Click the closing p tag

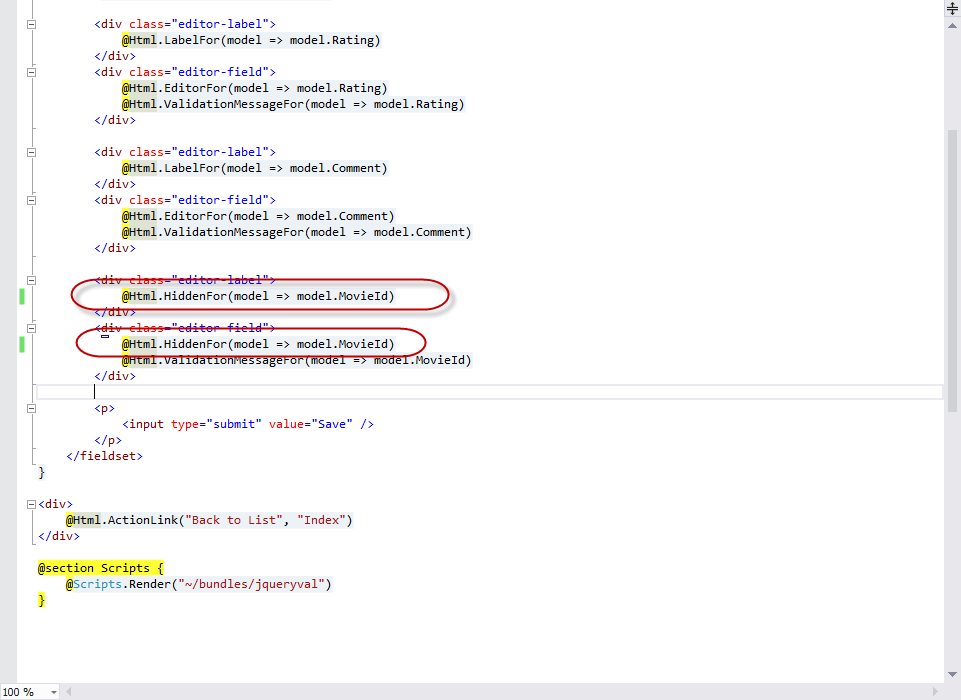click(x=108, y=440)
